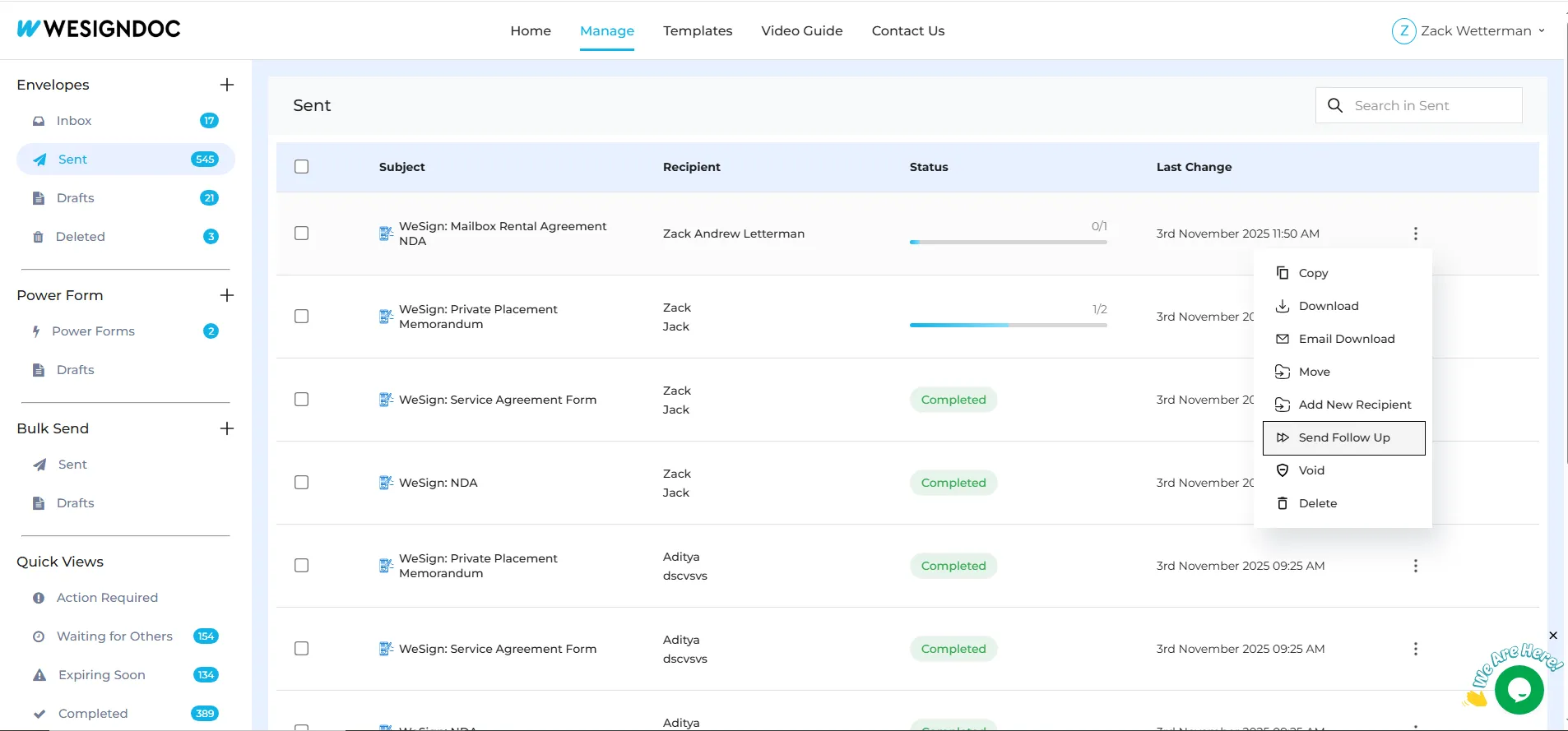Check the Mailbox Rental Agreement NDA row

(302, 234)
